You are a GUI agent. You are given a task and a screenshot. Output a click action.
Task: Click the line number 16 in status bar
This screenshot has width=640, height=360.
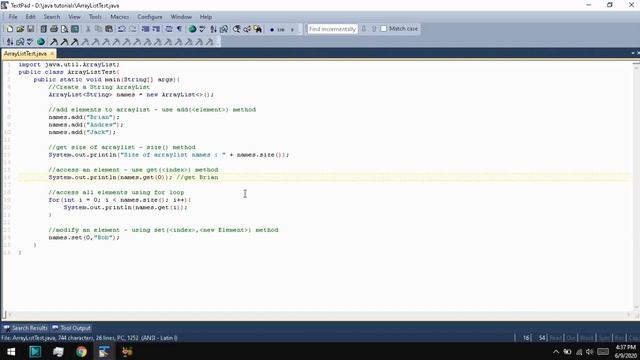[526, 338]
